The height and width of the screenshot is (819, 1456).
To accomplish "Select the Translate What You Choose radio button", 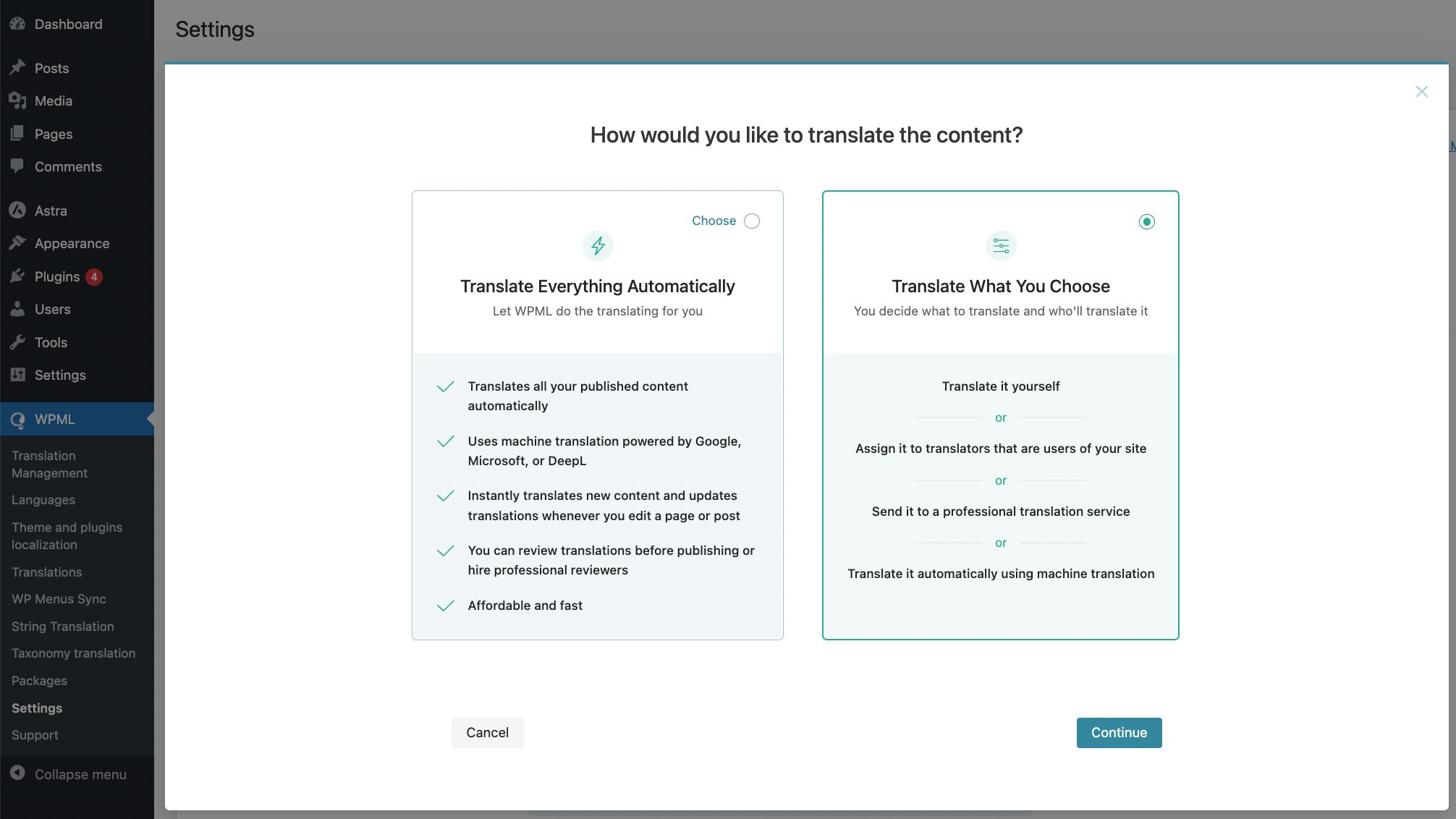I will click(x=1147, y=222).
